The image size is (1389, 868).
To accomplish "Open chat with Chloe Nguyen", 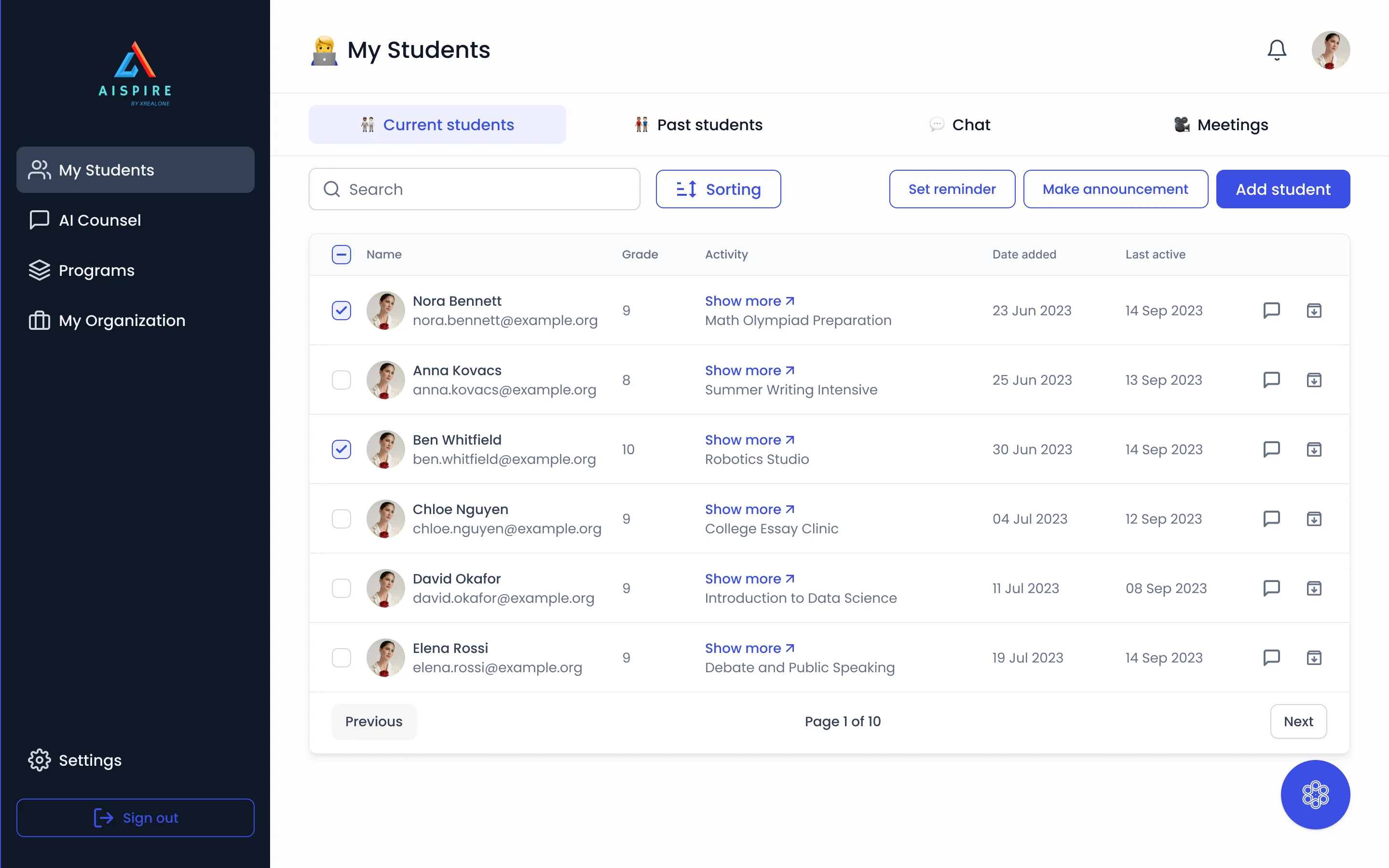I will click(x=1271, y=519).
